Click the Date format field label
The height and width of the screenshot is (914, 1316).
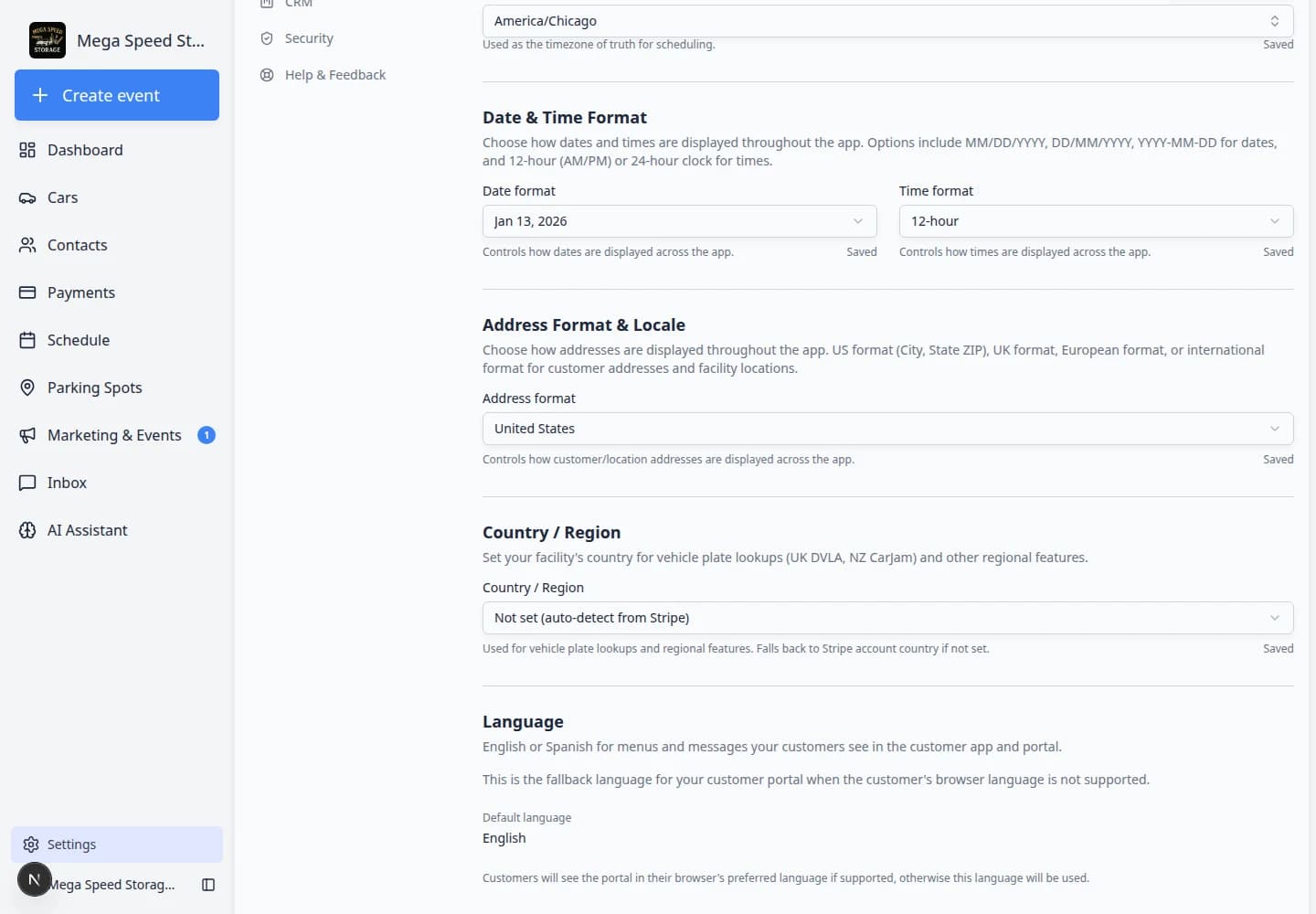[x=519, y=191]
